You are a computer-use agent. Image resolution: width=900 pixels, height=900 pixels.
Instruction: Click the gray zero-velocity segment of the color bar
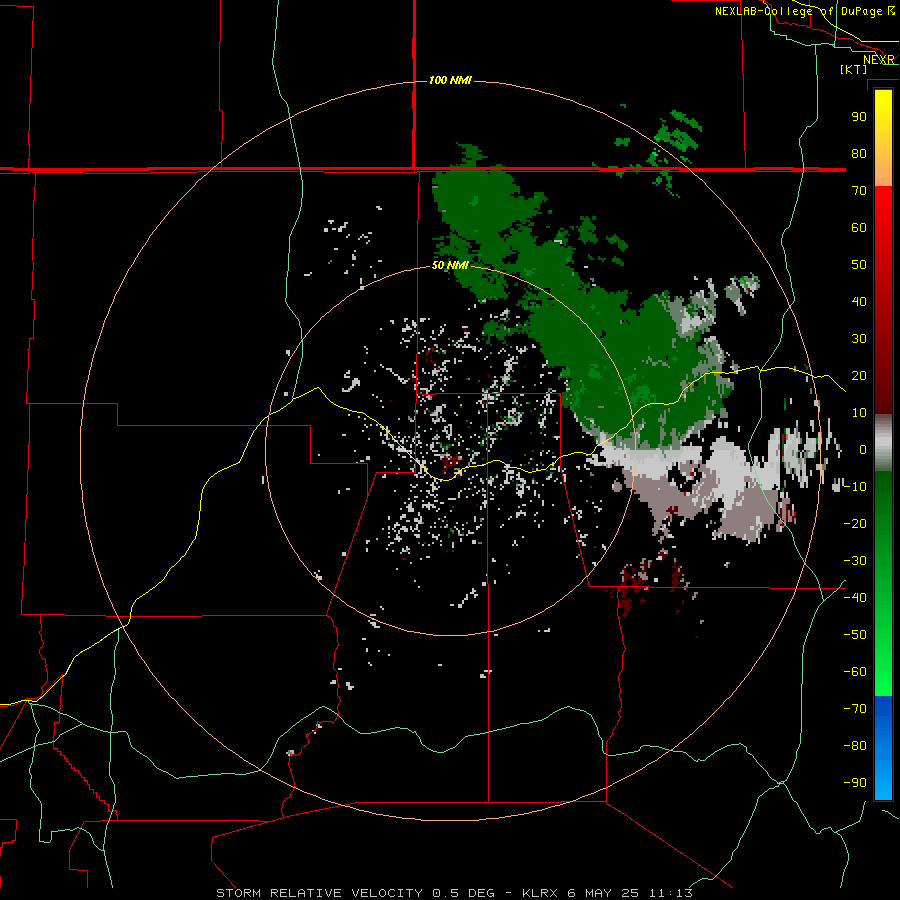point(883,443)
